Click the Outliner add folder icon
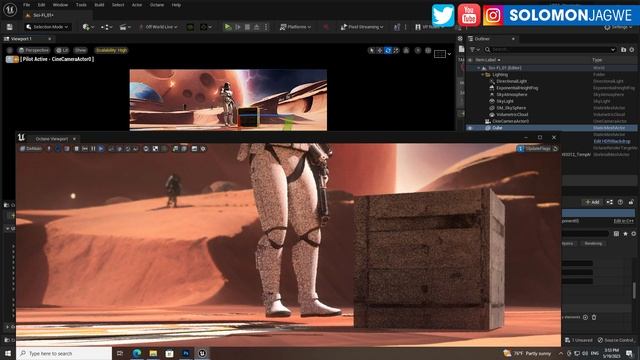Screen dimensions: 640x360 pyautogui.click(x=623, y=49)
